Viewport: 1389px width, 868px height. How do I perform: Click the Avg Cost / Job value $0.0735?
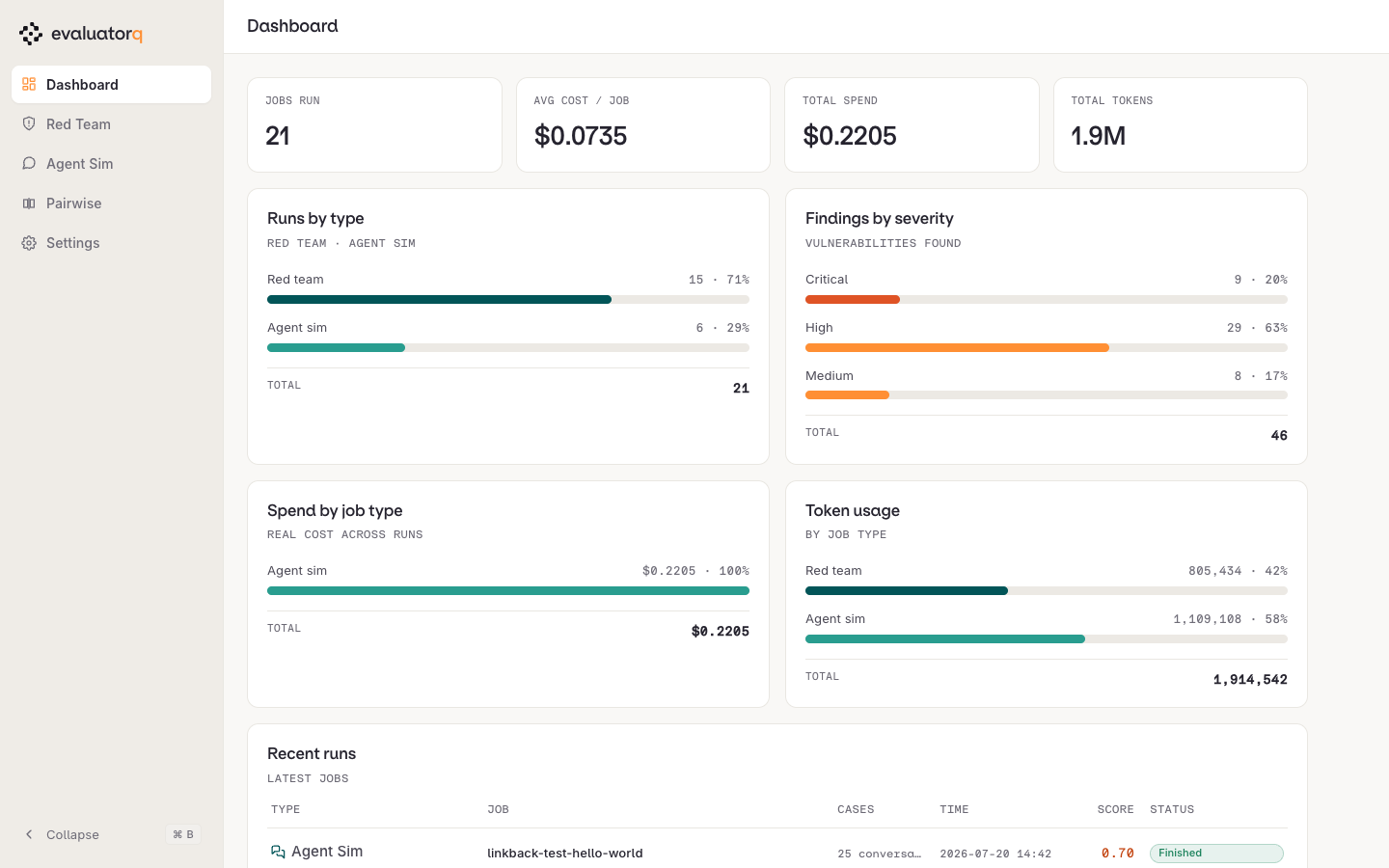(581, 136)
